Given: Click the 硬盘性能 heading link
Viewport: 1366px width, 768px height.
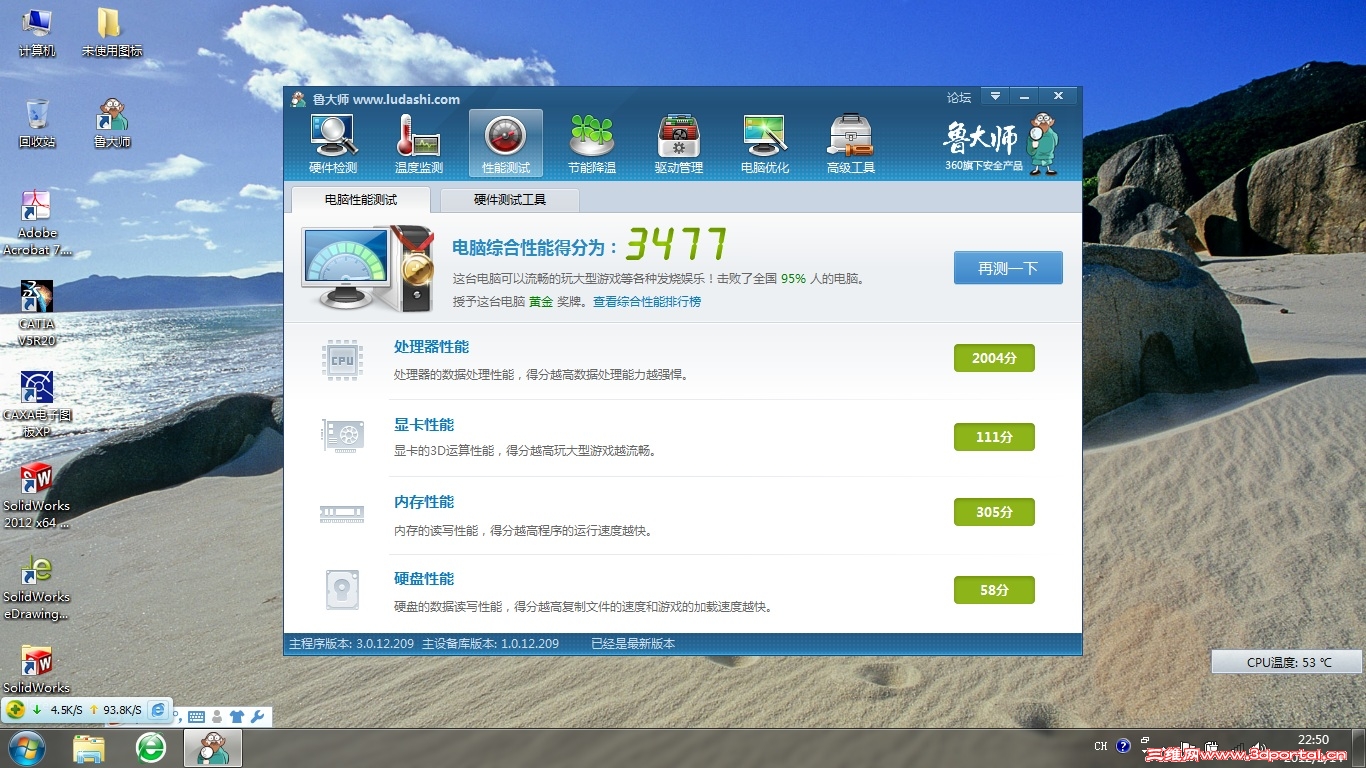Looking at the screenshot, I should point(424,579).
